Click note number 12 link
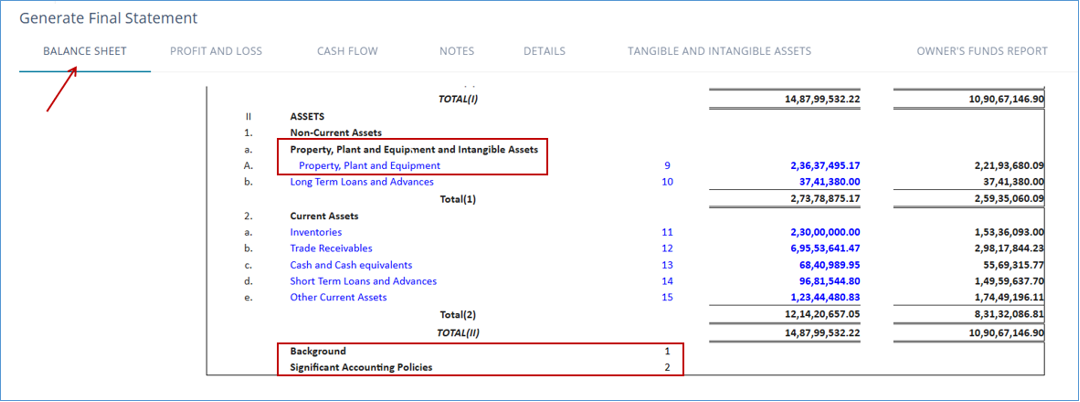Image resolution: width=1080 pixels, height=402 pixels. coord(667,248)
